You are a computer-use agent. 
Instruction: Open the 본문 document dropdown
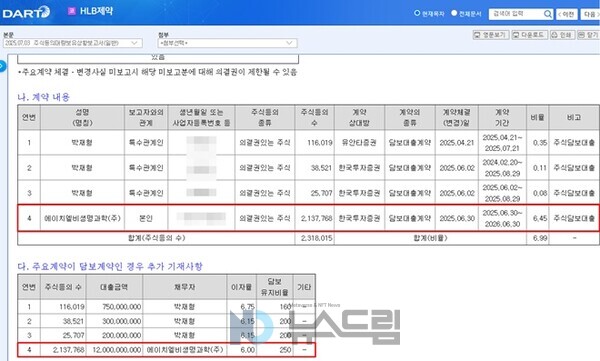pyautogui.click(x=73, y=43)
